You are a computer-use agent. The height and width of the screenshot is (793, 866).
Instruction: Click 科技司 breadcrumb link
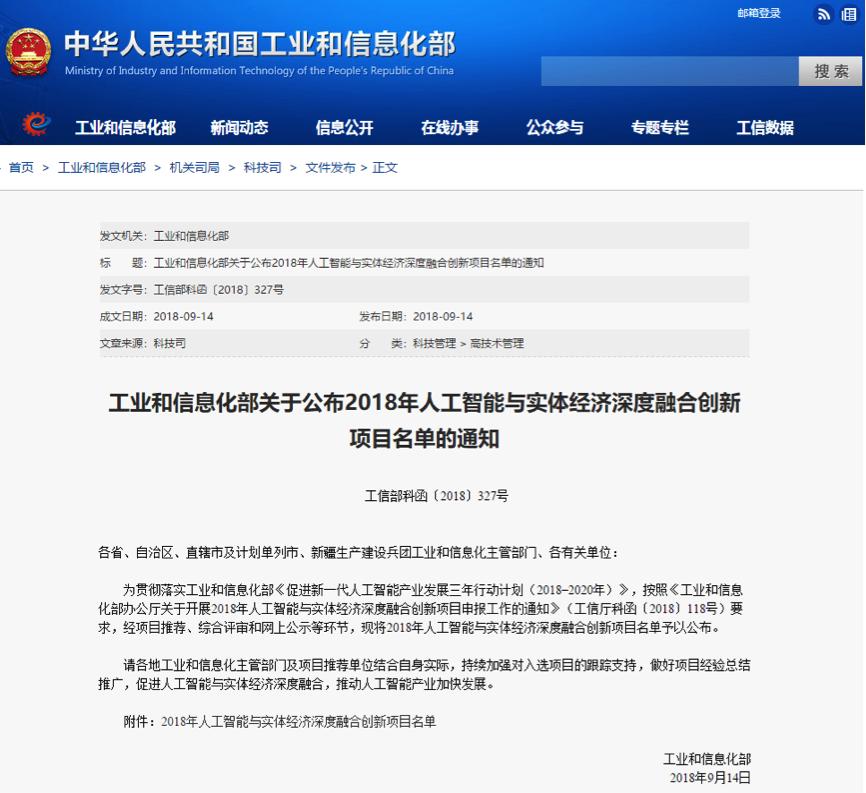point(262,167)
